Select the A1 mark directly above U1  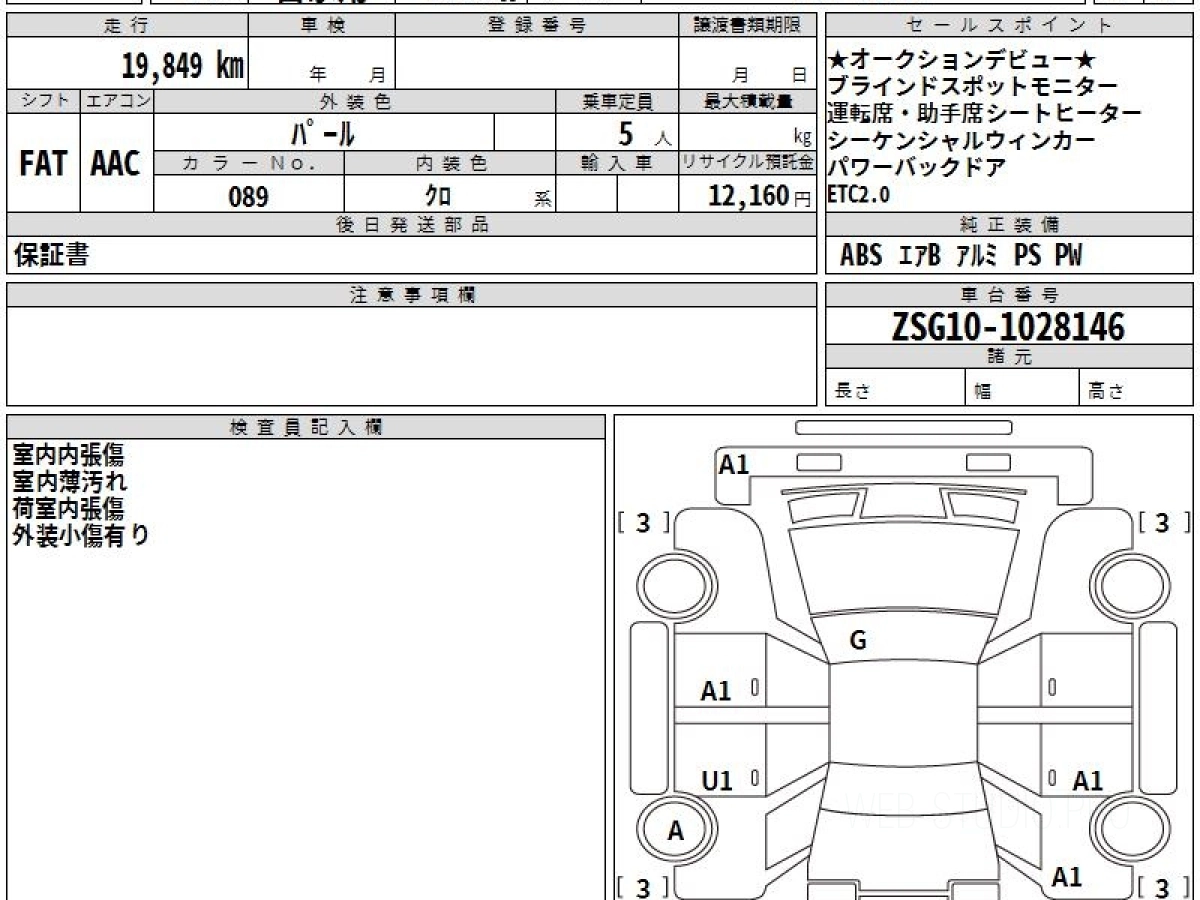click(716, 691)
